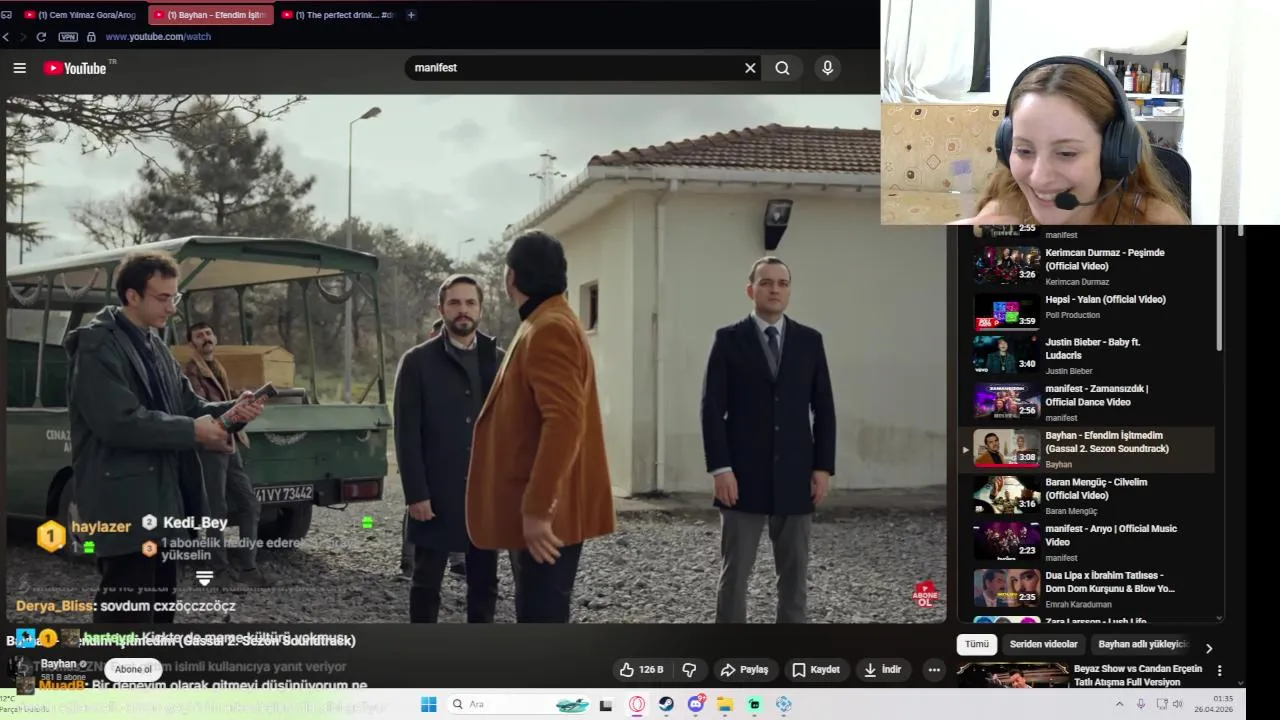Toggle the browser VPN badge
1280x720 pixels.
68,37
